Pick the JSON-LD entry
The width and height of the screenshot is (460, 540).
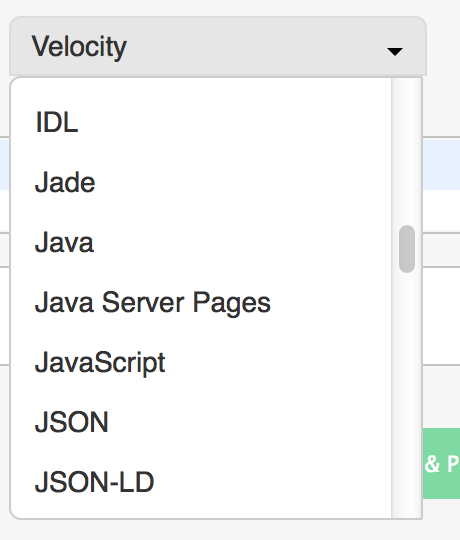pos(201,482)
